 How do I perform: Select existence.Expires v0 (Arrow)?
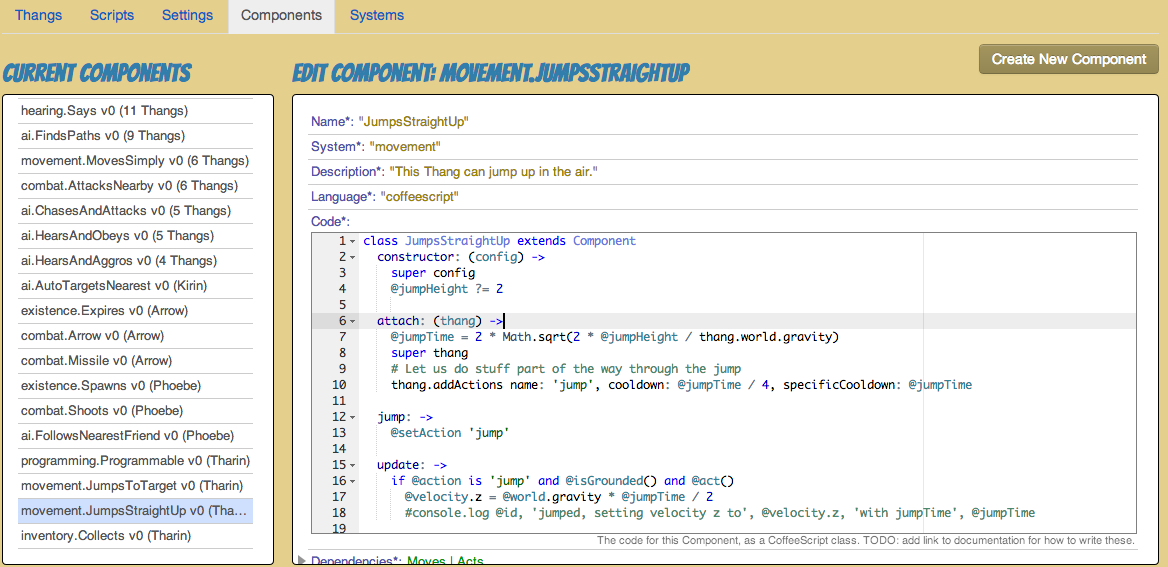click(136, 311)
